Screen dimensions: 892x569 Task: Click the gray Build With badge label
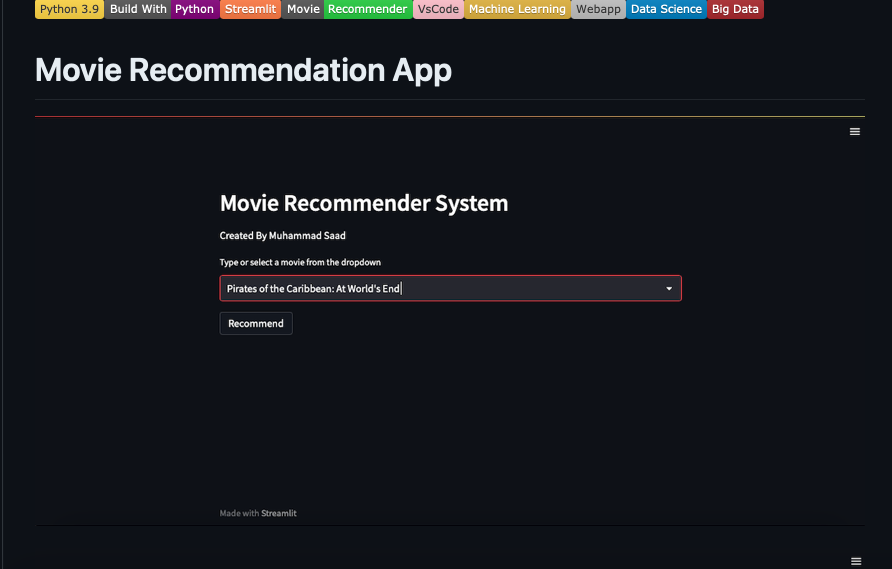[x=138, y=9]
